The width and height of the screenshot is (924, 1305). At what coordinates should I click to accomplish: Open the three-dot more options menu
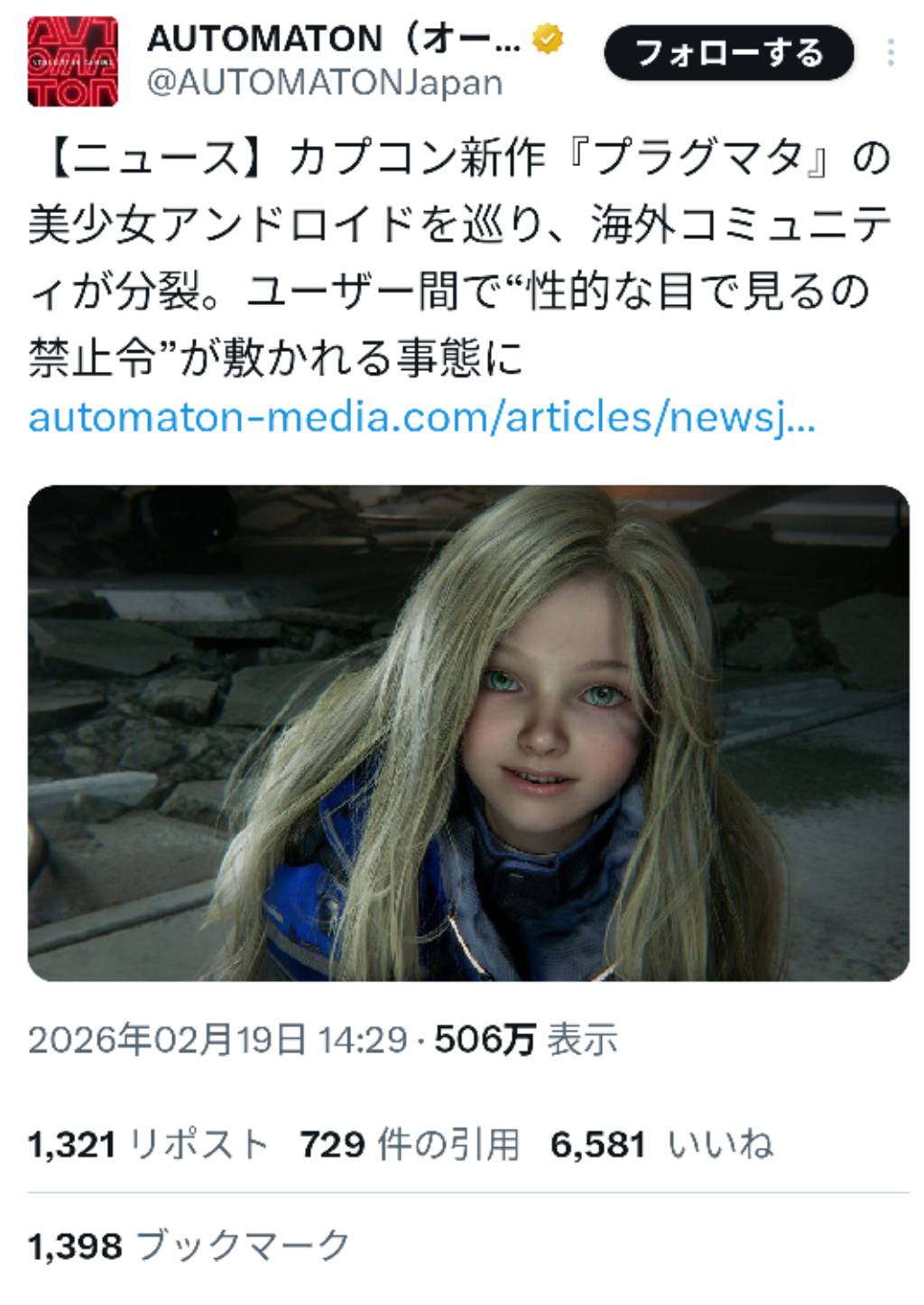pos(891,53)
